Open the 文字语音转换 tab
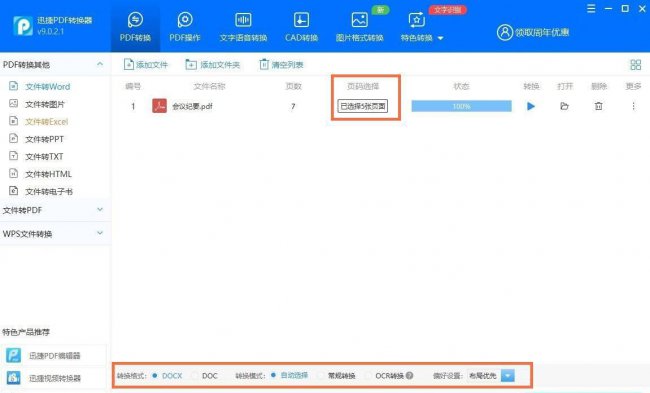Screen dimensions: 650x393 [x=243, y=27]
